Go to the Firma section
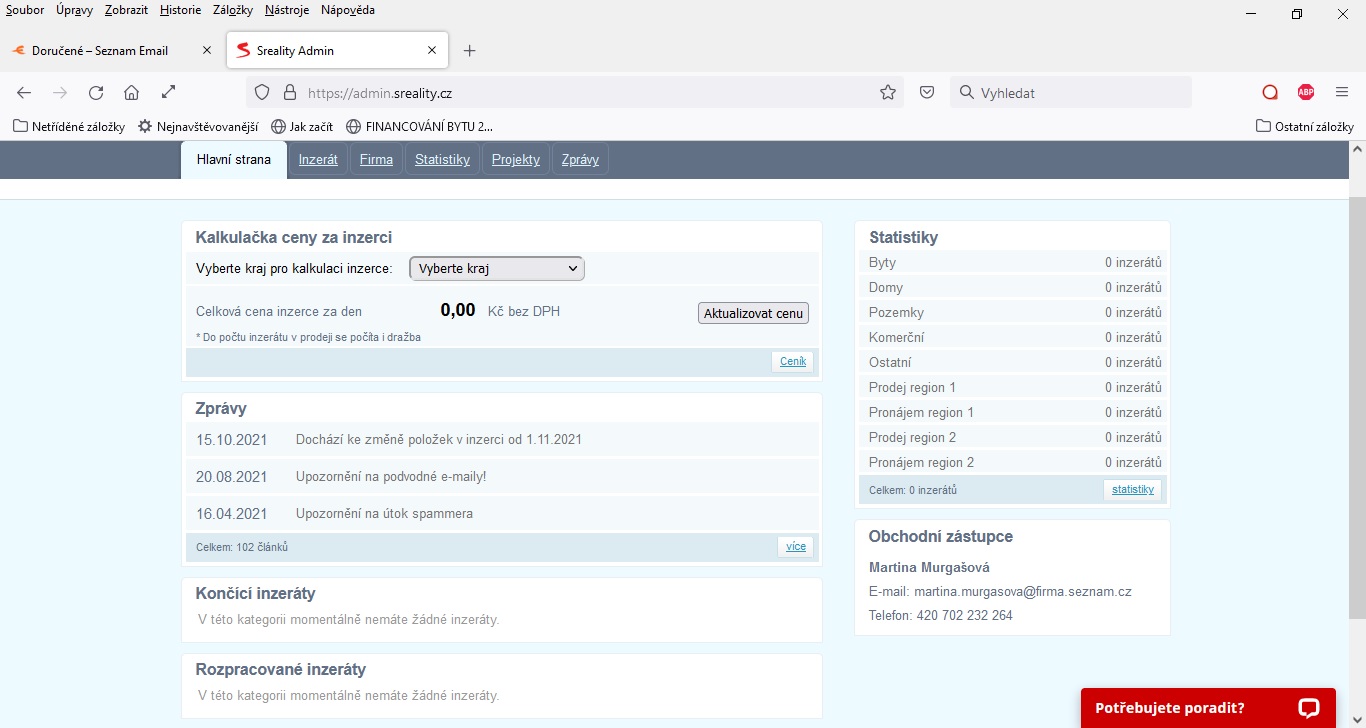Screen dimensions: 1366x728 click(x=376, y=160)
